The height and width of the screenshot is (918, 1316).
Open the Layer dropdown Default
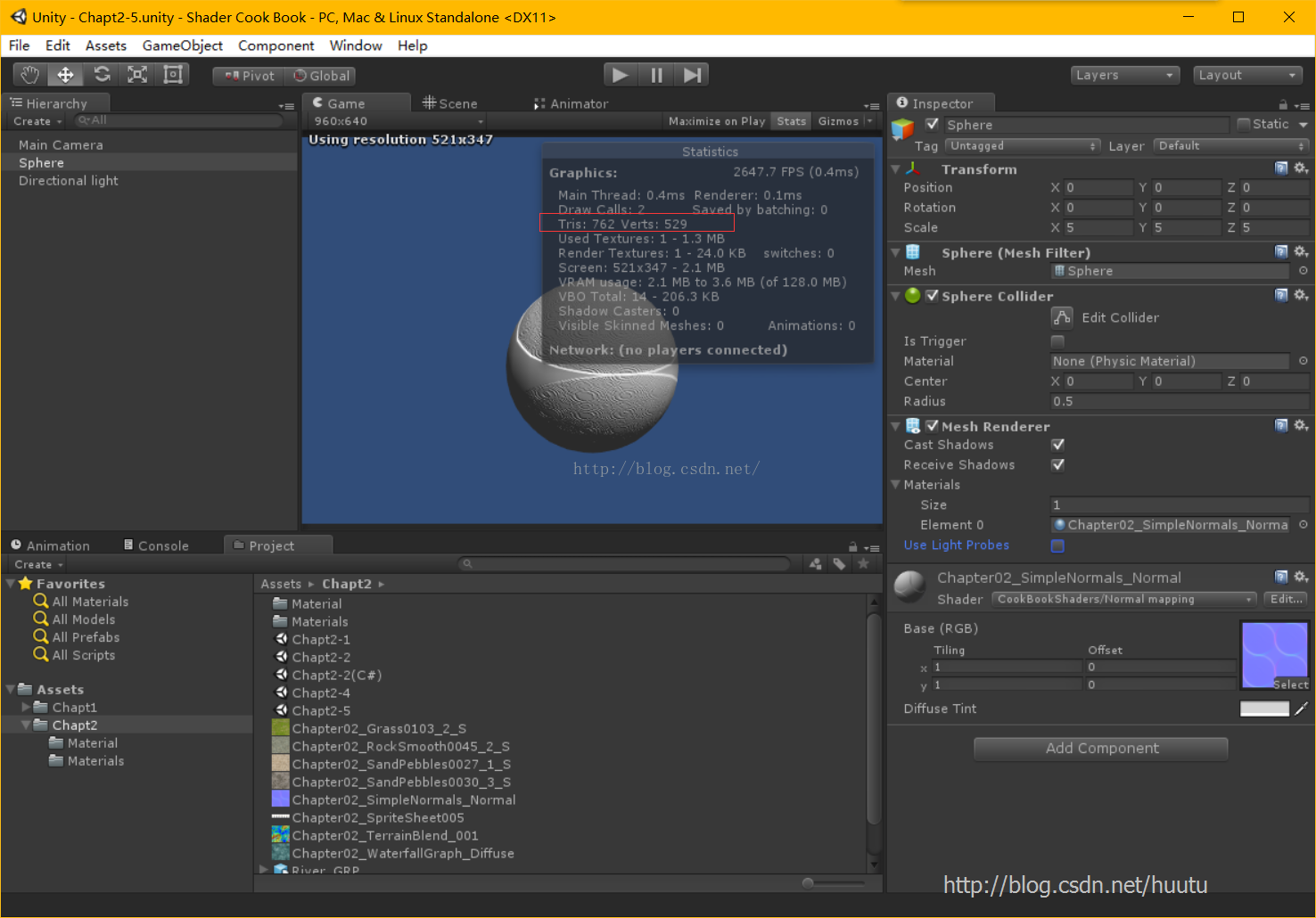[x=1231, y=146]
